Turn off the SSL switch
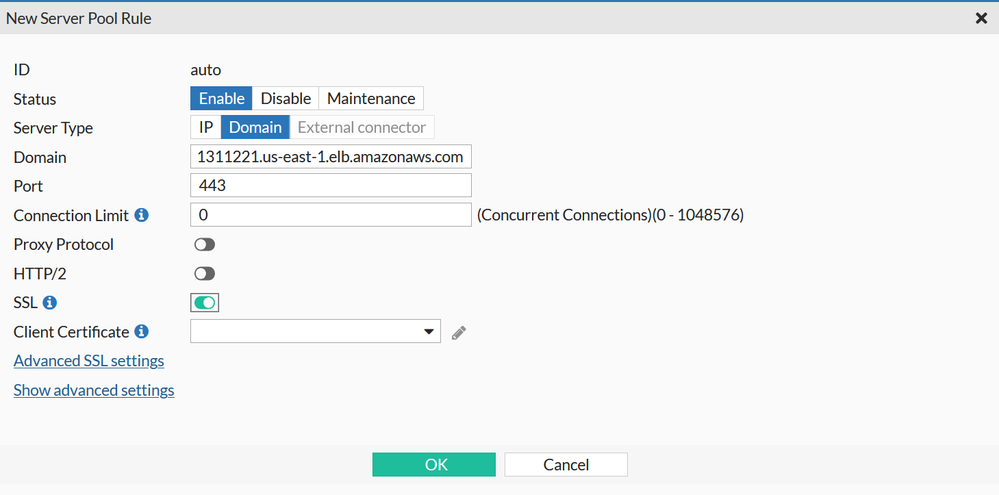This screenshot has height=495, width=999. pos(204,302)
